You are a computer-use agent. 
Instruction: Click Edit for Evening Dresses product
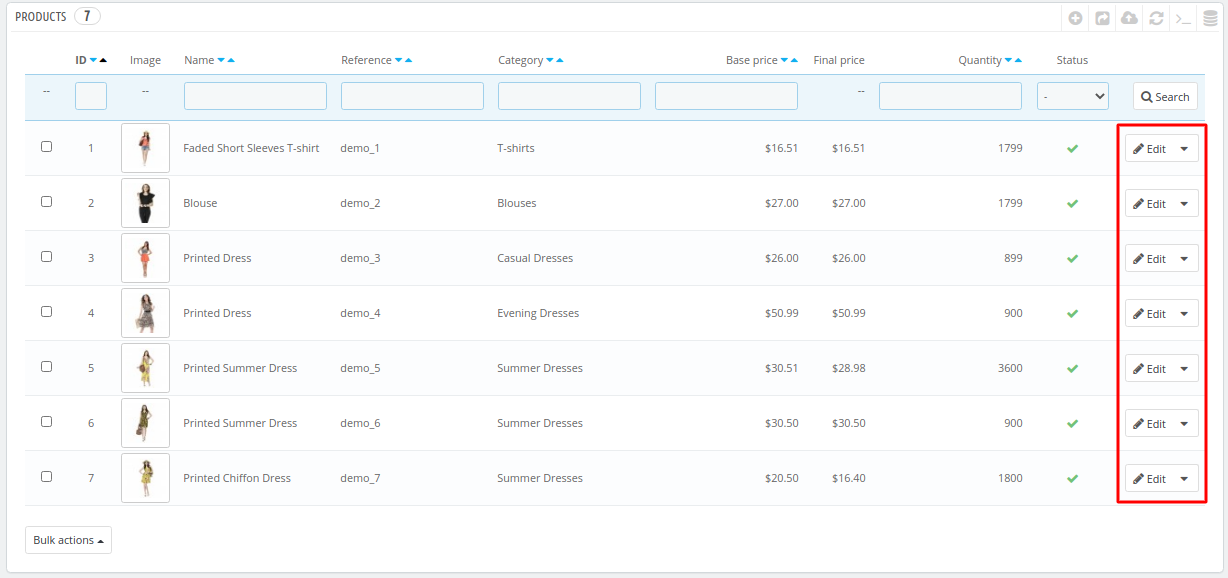tap(1149, 313)
